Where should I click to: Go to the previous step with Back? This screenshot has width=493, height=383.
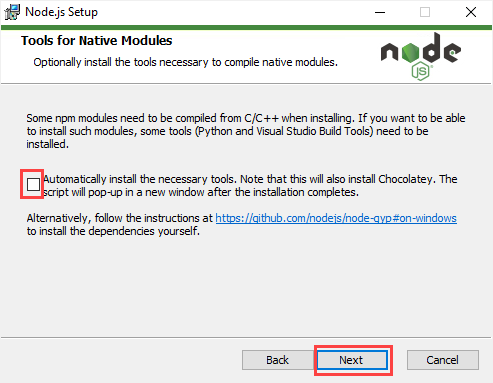click(x=278, y=360)
